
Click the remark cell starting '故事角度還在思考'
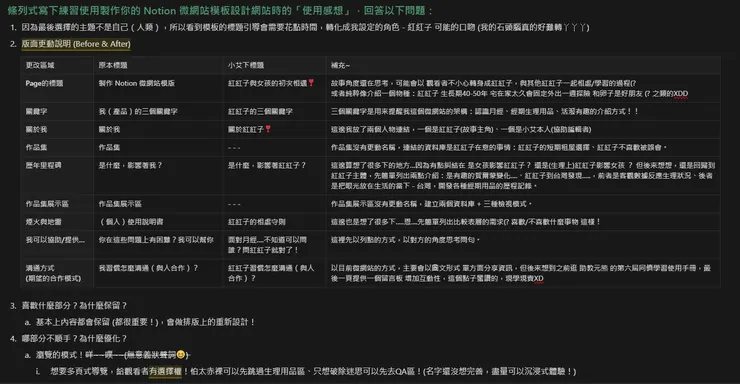click(522, 88)
